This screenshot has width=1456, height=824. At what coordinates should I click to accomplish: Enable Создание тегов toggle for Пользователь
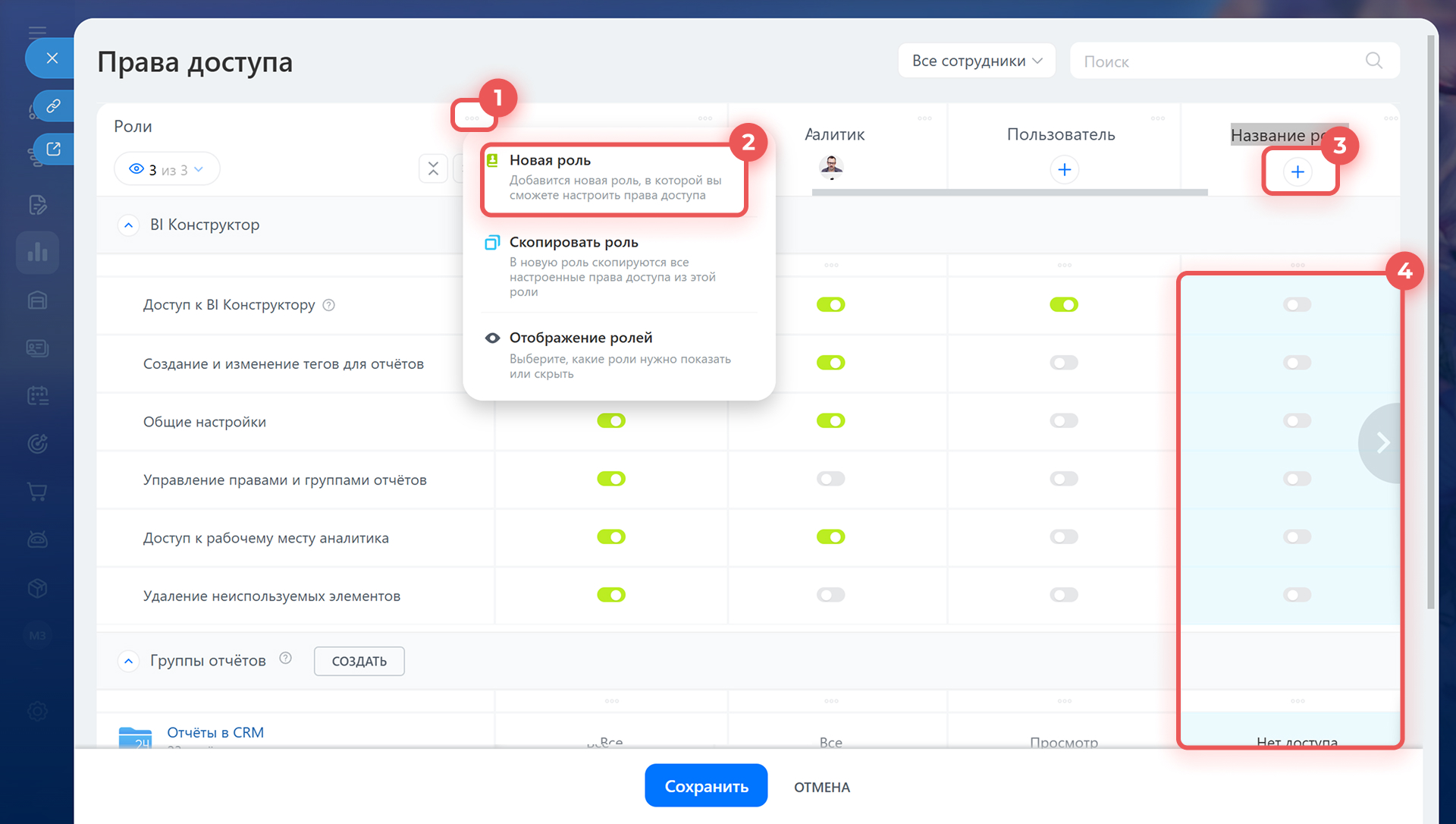(1063, 363)
